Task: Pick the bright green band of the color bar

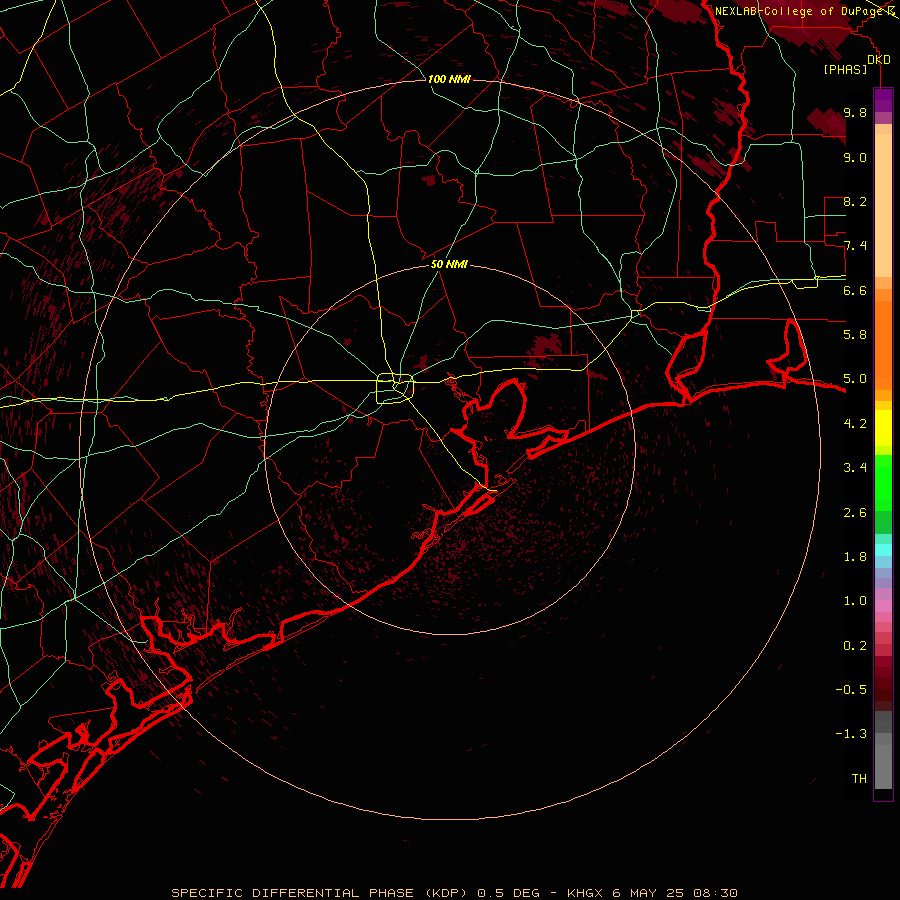Action: (883, 482)
